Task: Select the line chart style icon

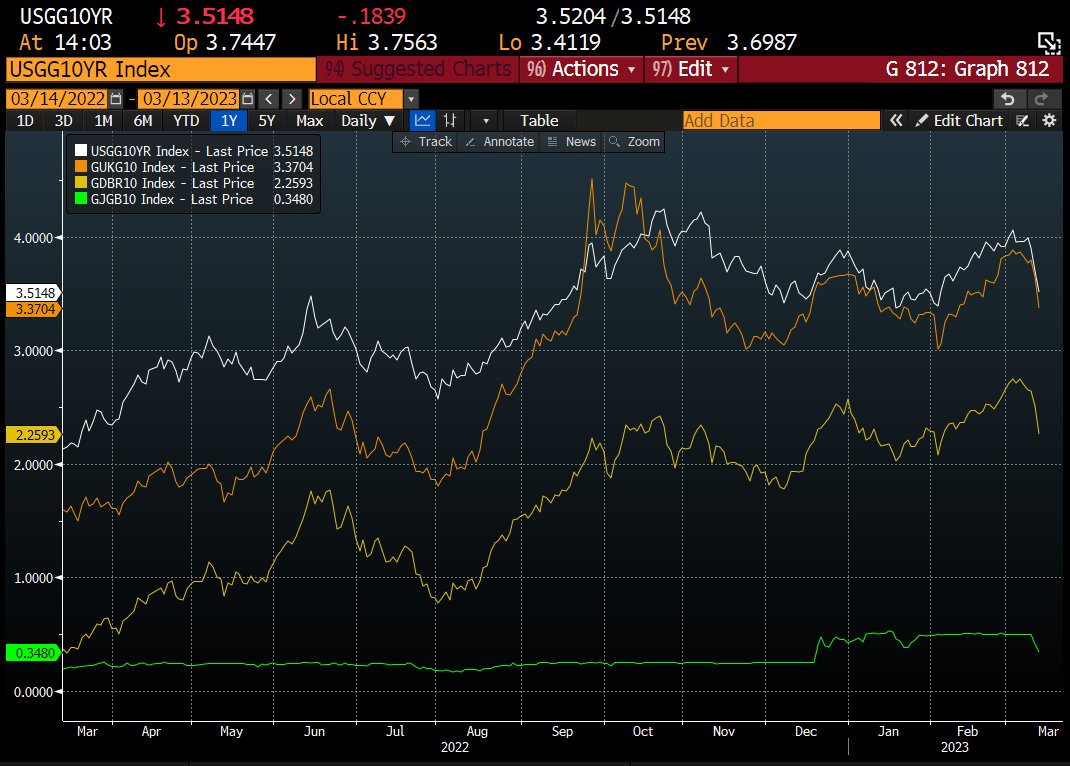Action: [x=422, y=120]
